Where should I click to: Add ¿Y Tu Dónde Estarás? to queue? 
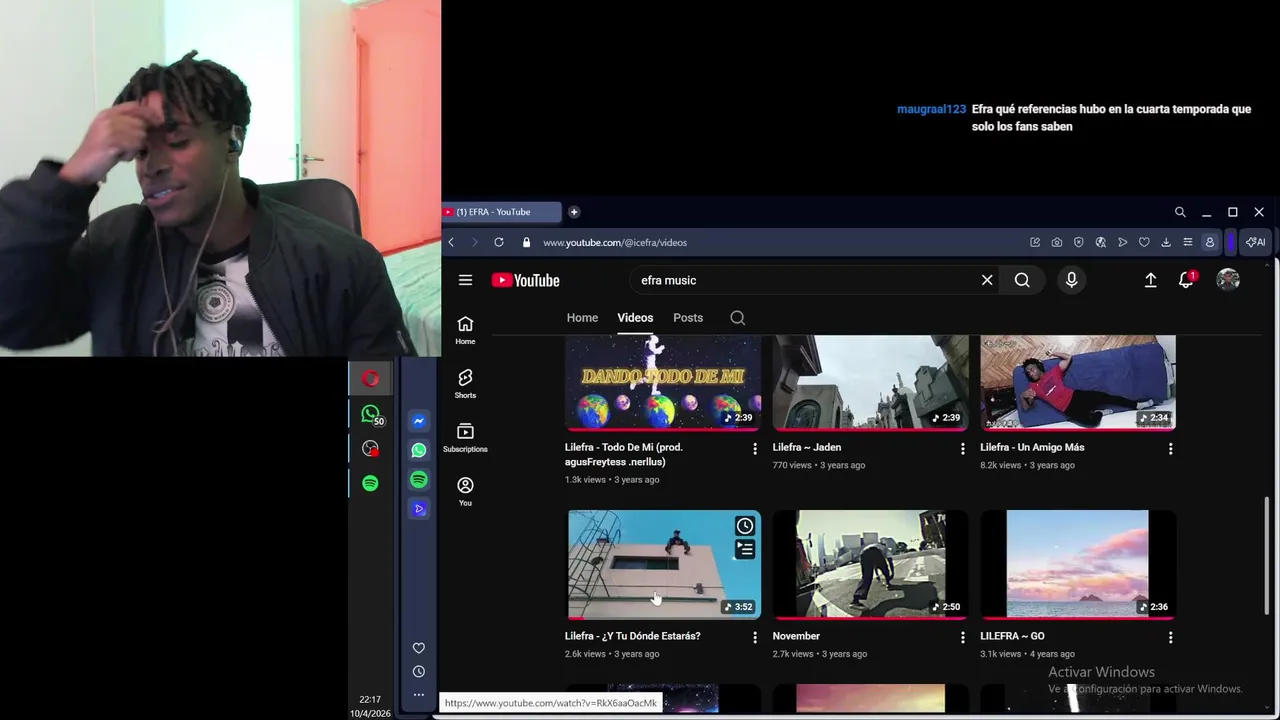point(745,549)
